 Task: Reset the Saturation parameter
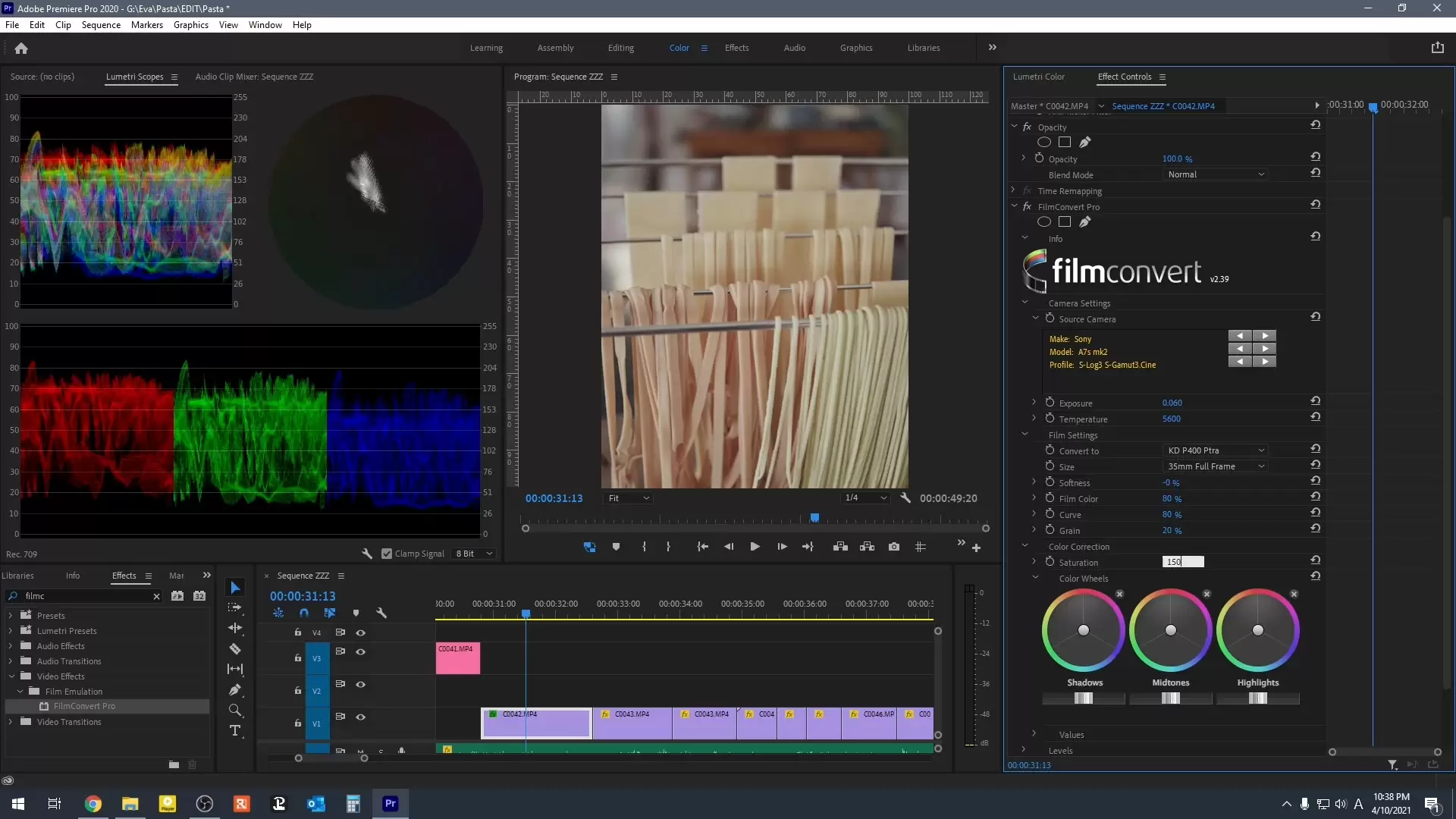1316,560
